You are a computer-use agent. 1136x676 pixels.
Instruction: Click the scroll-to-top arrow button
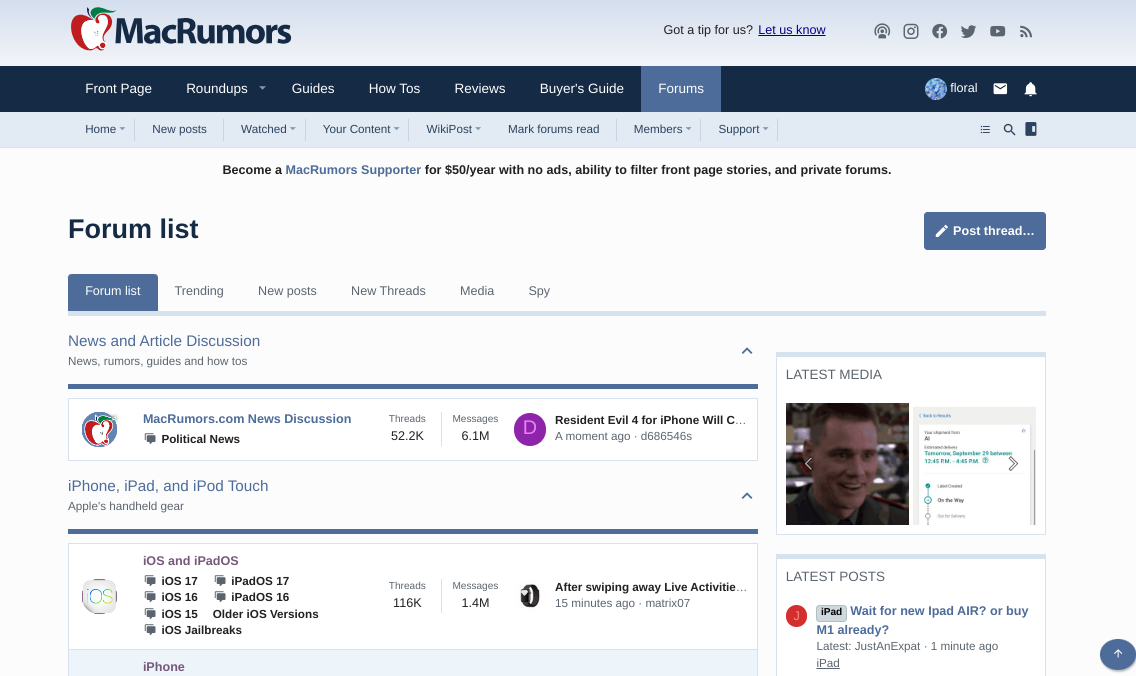pyautogui.click(x=1117, y=654)
